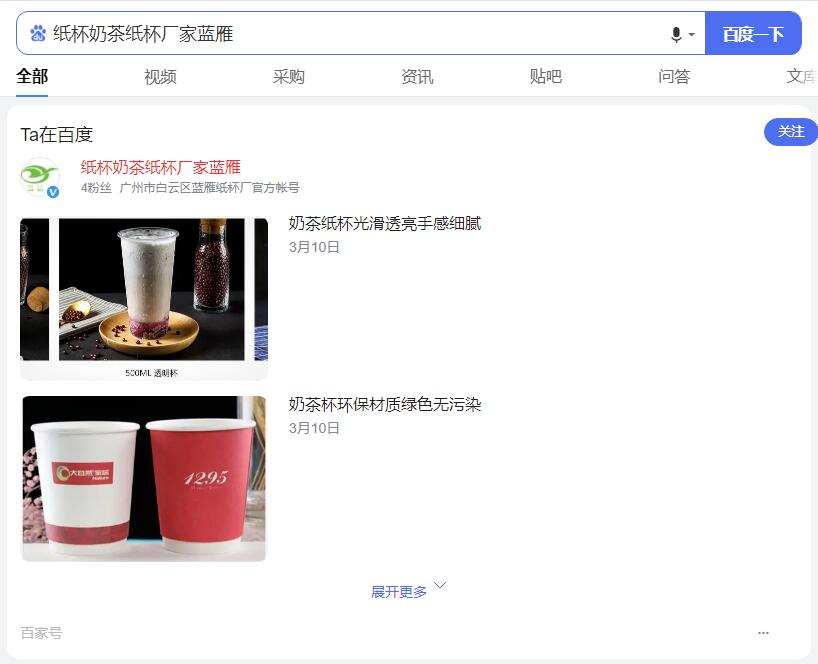The width and height of the screenshot is (818, 664).
Task: Open thumbnail of red and white paper cups
Action: click(x=144, y=479)
